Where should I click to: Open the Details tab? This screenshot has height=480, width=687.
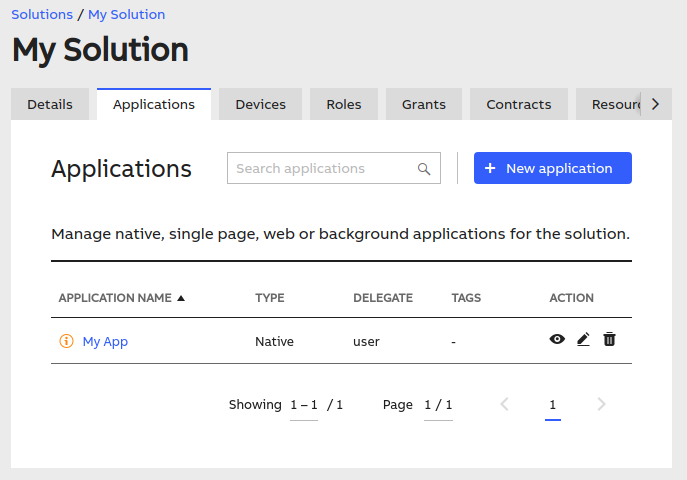[x=50, y=104]
